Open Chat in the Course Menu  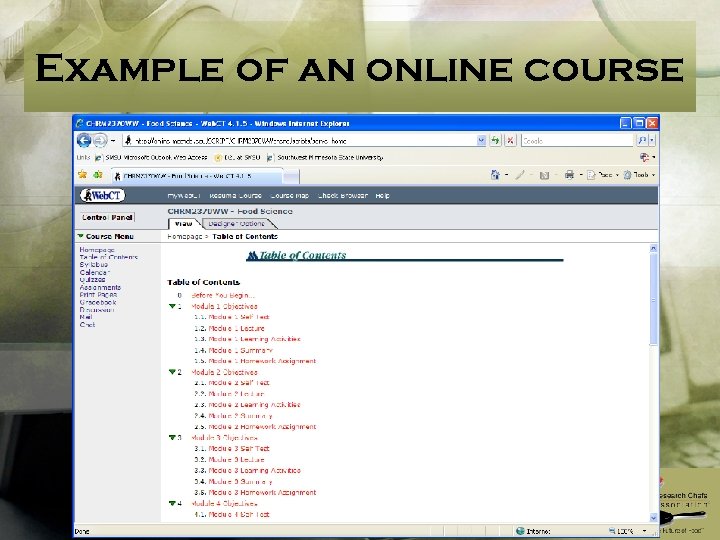[87, 325]
